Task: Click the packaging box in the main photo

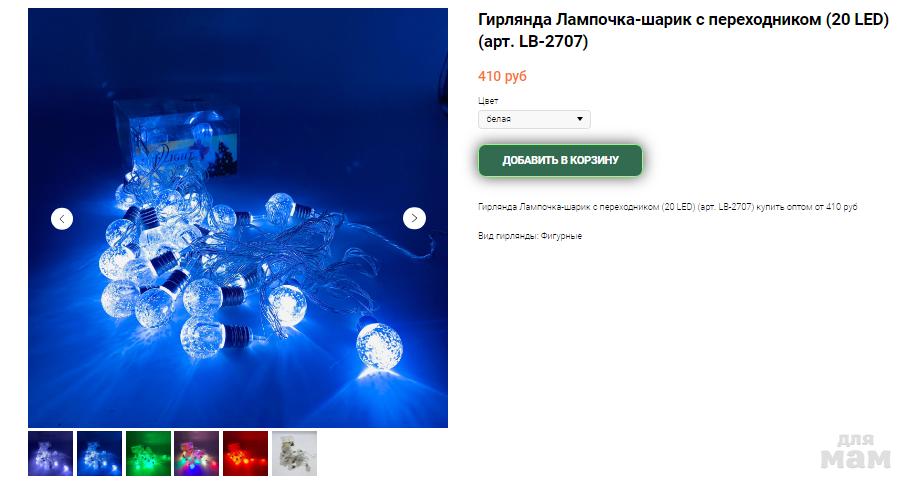Action: tap(178, 137)
